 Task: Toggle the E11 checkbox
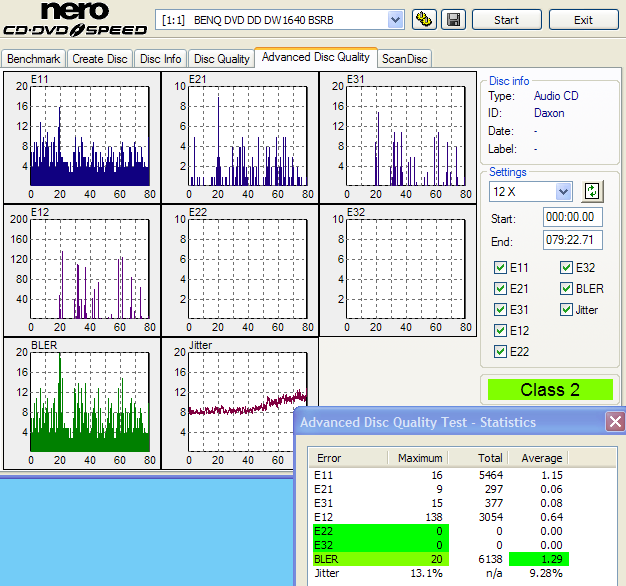tap(501, 268)
